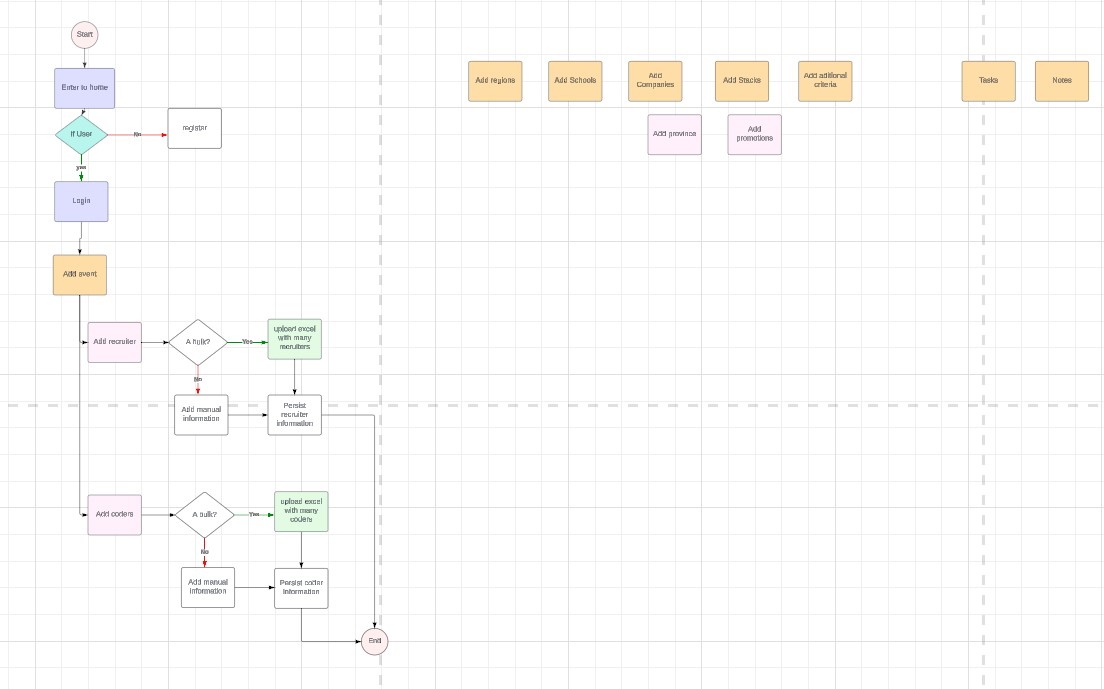The width and height of the screenshot is (1104, 689).
Task: Select the Add Stacks box
Action: [x=742, y=81]
